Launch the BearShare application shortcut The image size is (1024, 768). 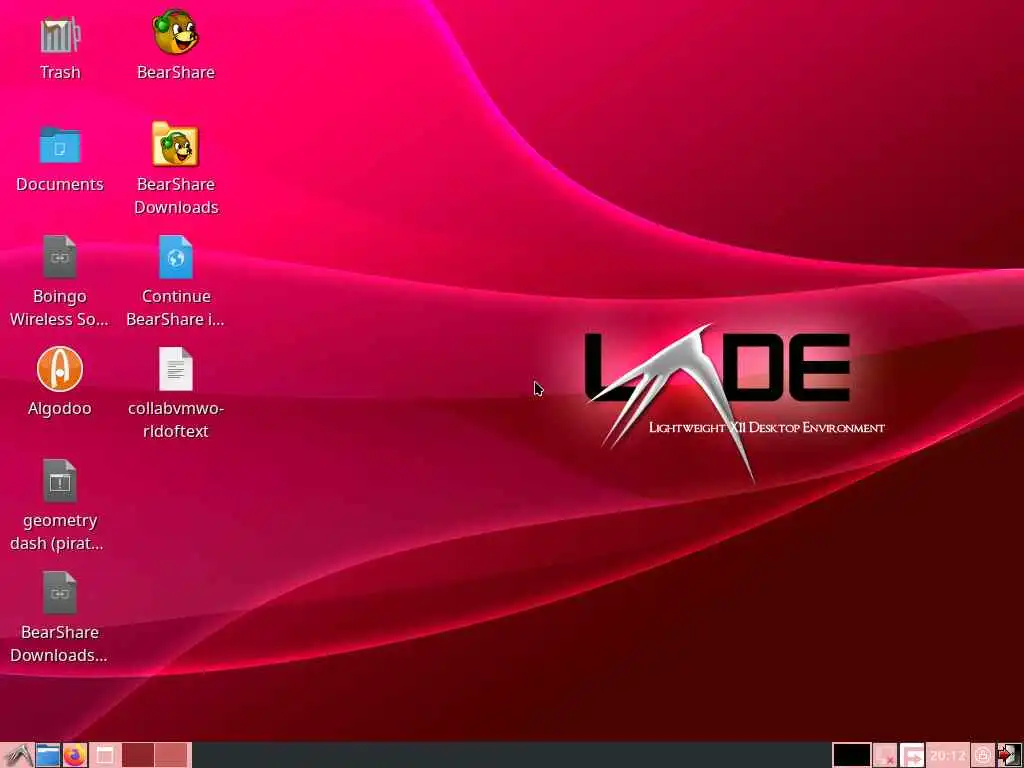[x=175, y=33]
